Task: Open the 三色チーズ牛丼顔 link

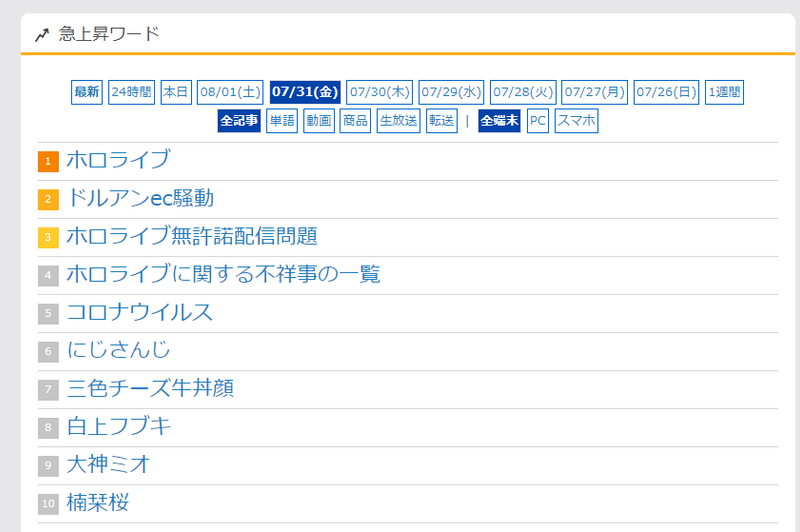Action: (151, 388)
